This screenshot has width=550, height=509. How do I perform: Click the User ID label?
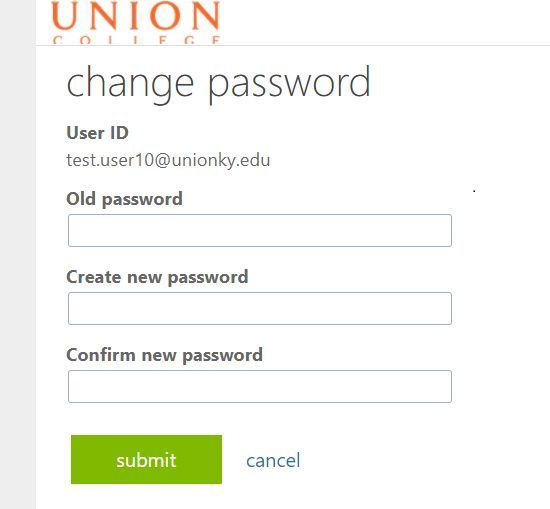(98, 133)
